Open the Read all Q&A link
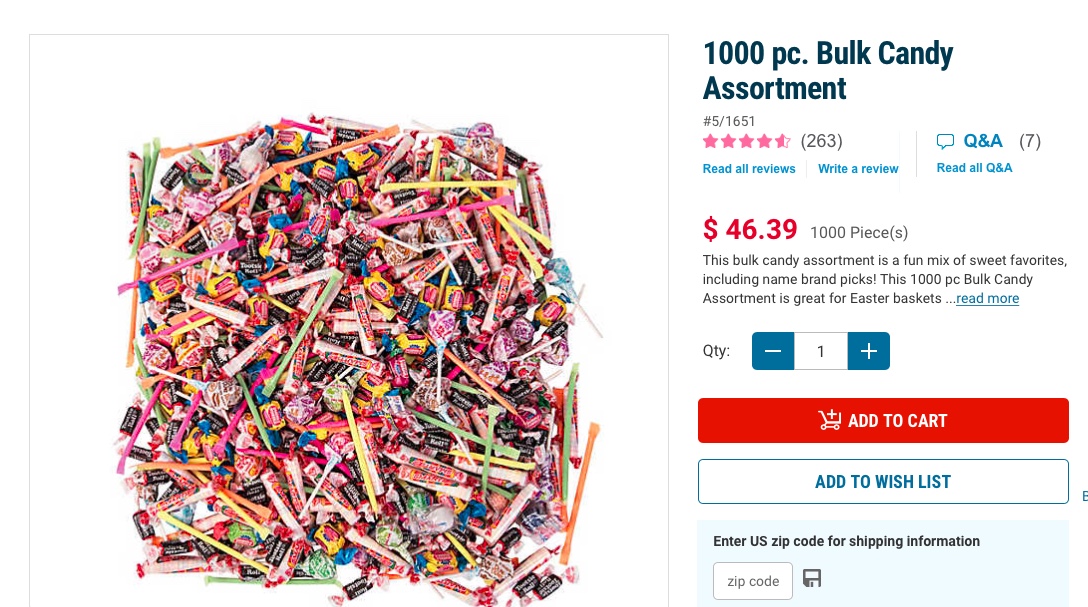The height and width of the screenshot is (607, 1088). tap(974, 168)
